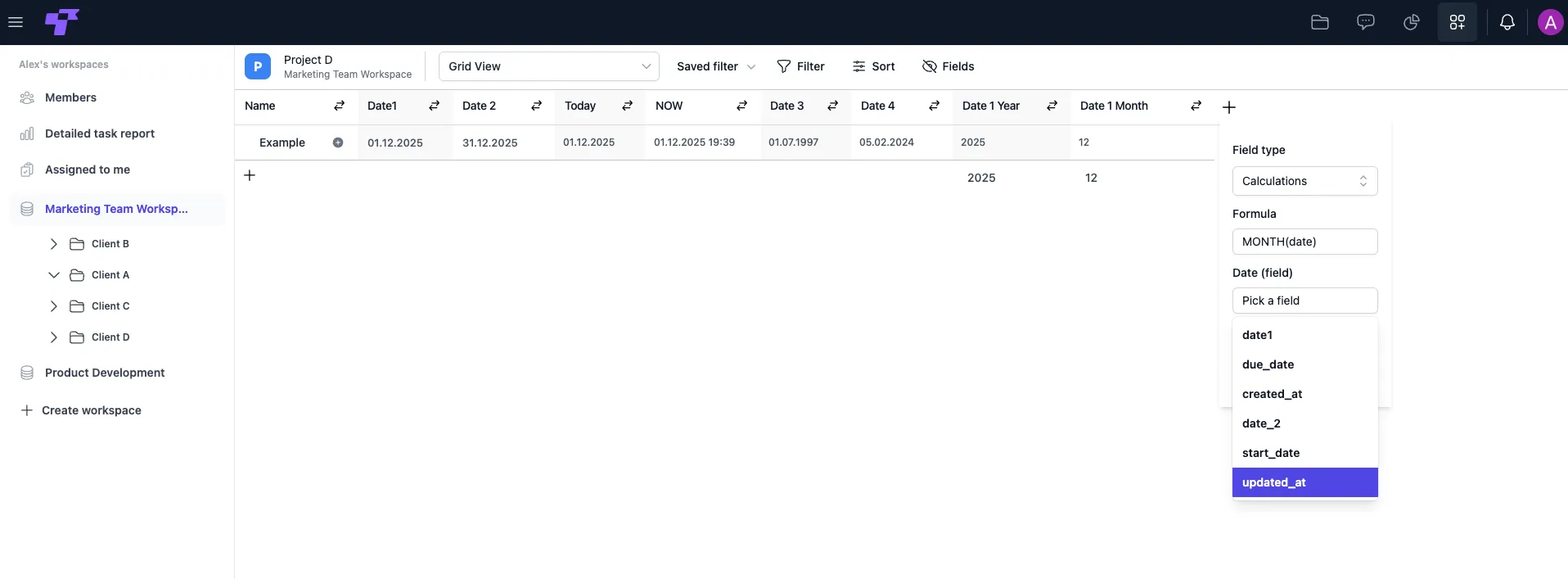Click the swap icon in Date1 column
1568x579 pixels.
click(x=435, y=106)
